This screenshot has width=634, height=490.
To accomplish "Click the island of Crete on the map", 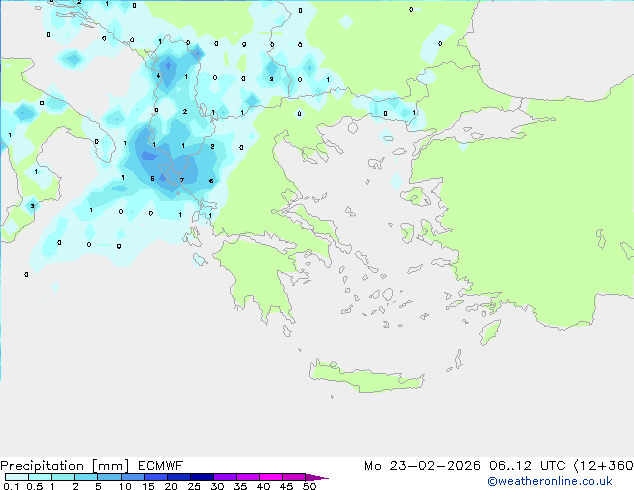I will pyautogui.click(x=366, y=376).
